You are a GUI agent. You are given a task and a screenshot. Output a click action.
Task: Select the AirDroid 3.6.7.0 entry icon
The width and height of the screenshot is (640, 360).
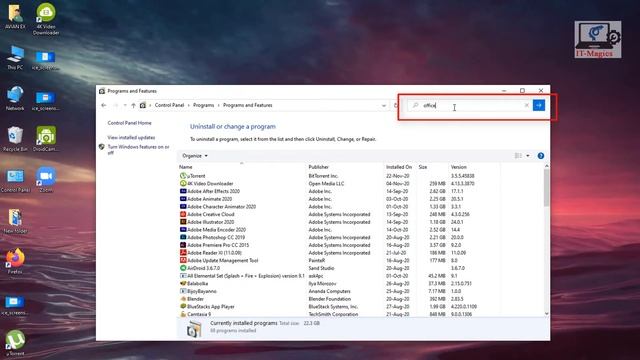(183, 268)
